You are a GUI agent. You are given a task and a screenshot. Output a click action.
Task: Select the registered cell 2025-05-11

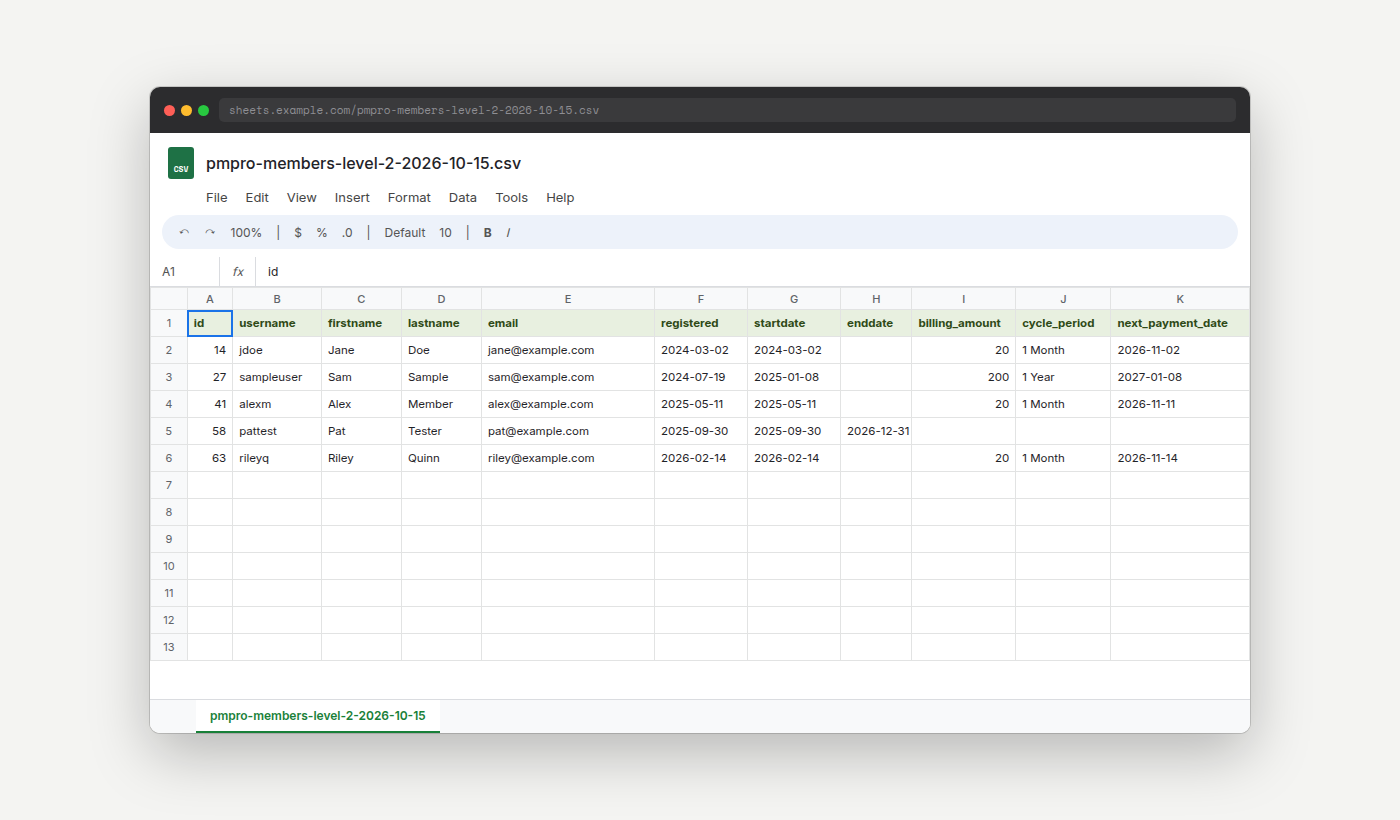click(701, 404)
